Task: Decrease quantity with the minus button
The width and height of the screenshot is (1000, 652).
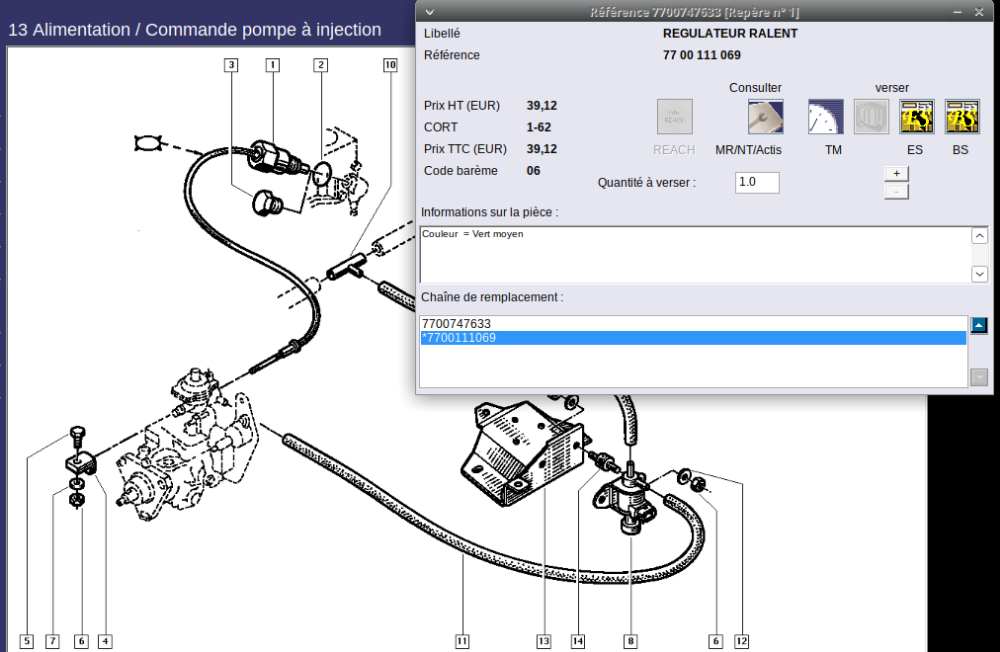Action: click(x=896, y=191)
